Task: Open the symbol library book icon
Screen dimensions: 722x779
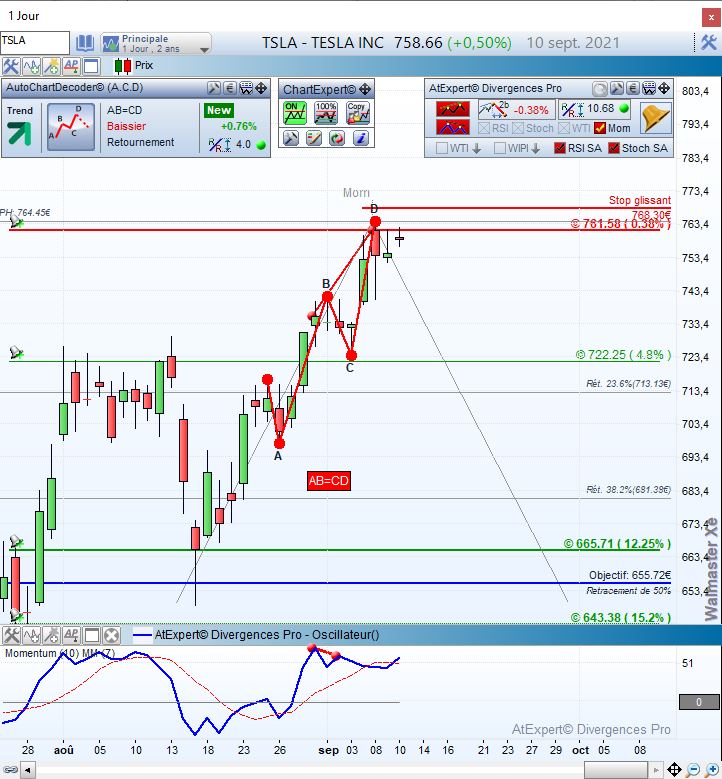Action: 84,43
